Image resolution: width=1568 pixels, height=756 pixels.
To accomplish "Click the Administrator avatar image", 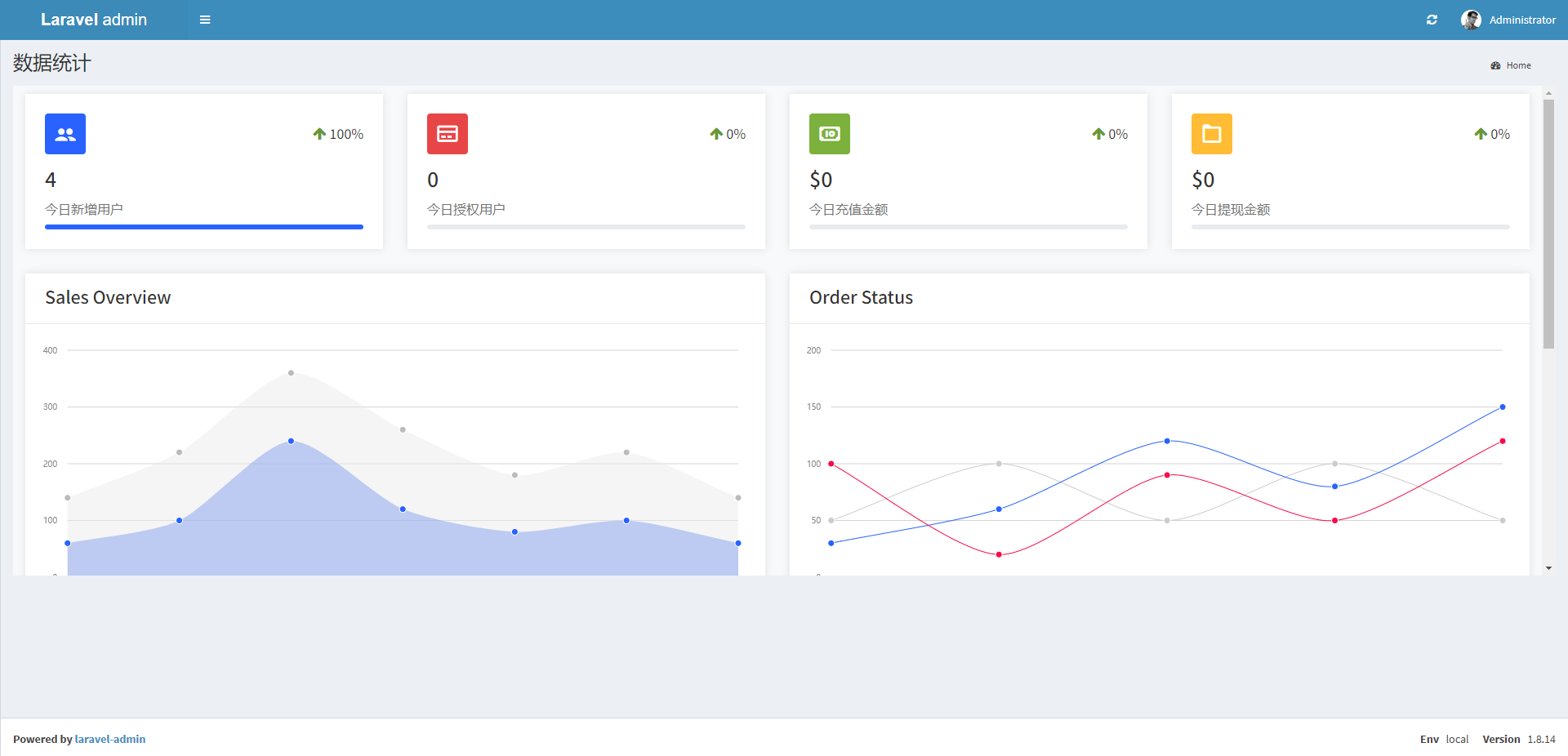I will click(x=1471, y=20).
